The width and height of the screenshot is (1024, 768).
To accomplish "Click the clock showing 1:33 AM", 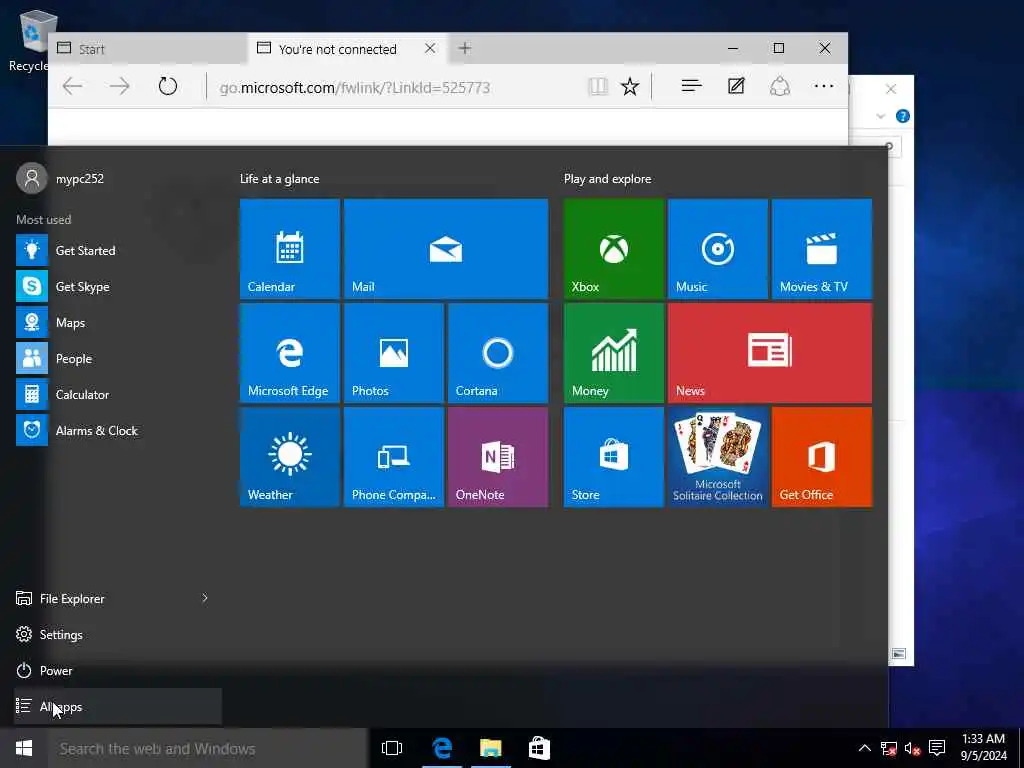I will tap(984, 748).
